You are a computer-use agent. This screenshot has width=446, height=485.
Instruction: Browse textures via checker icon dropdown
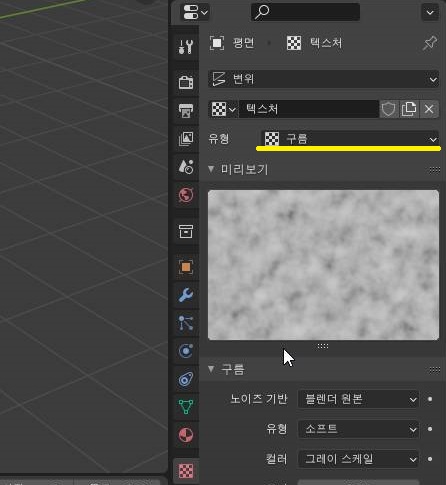click(x=223, y=109)
